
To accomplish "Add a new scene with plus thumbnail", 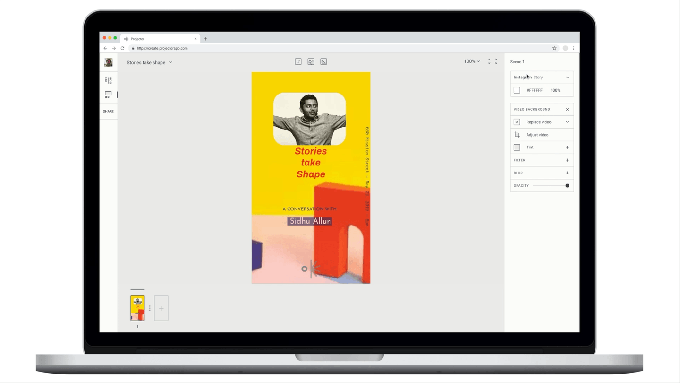I will (x=161, y=308).
